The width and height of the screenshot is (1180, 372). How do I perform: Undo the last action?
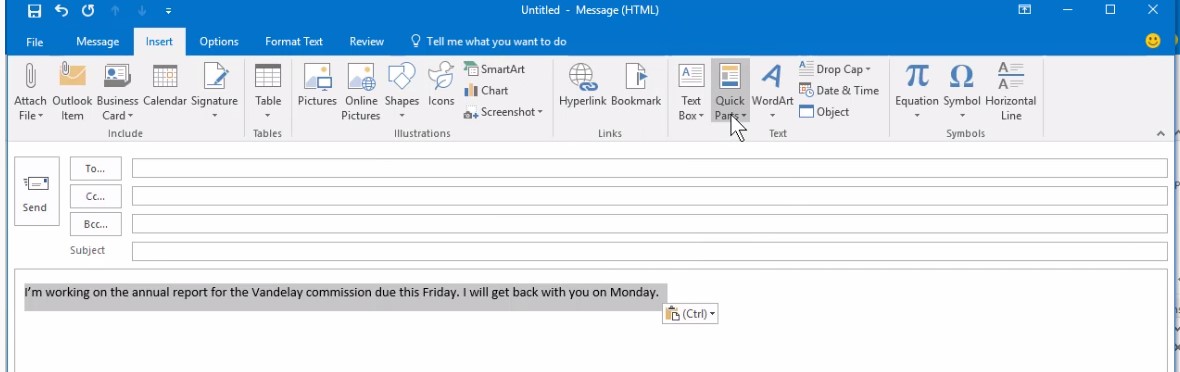click(62, 11)
